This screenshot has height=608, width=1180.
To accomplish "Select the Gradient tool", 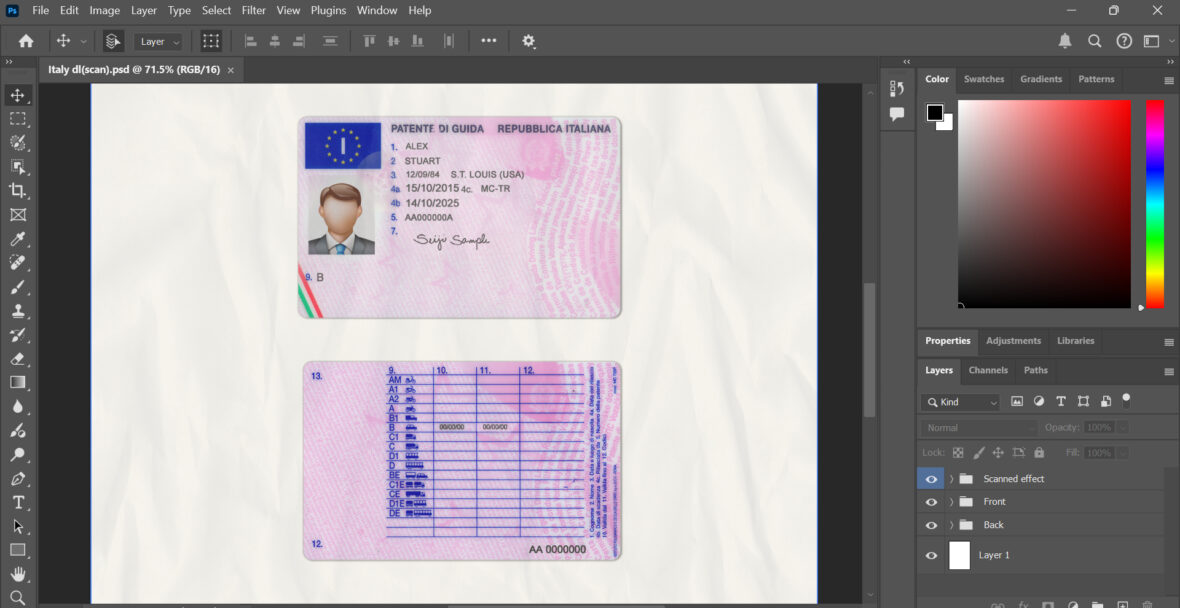I will click(18, 382).
